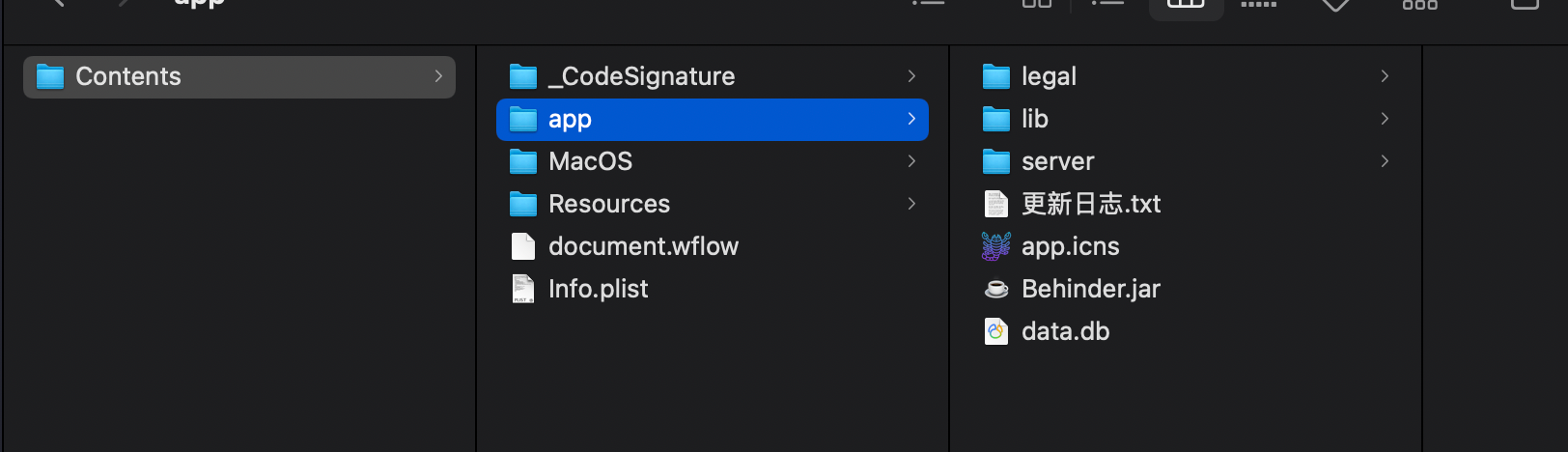Select the "Resources" name label
The width and height of the screenshot is (1568, 452).
coord(609,204)
